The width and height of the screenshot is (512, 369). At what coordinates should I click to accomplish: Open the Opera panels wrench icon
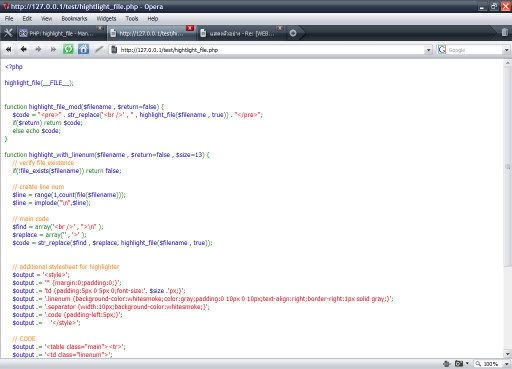pos(8,33)
